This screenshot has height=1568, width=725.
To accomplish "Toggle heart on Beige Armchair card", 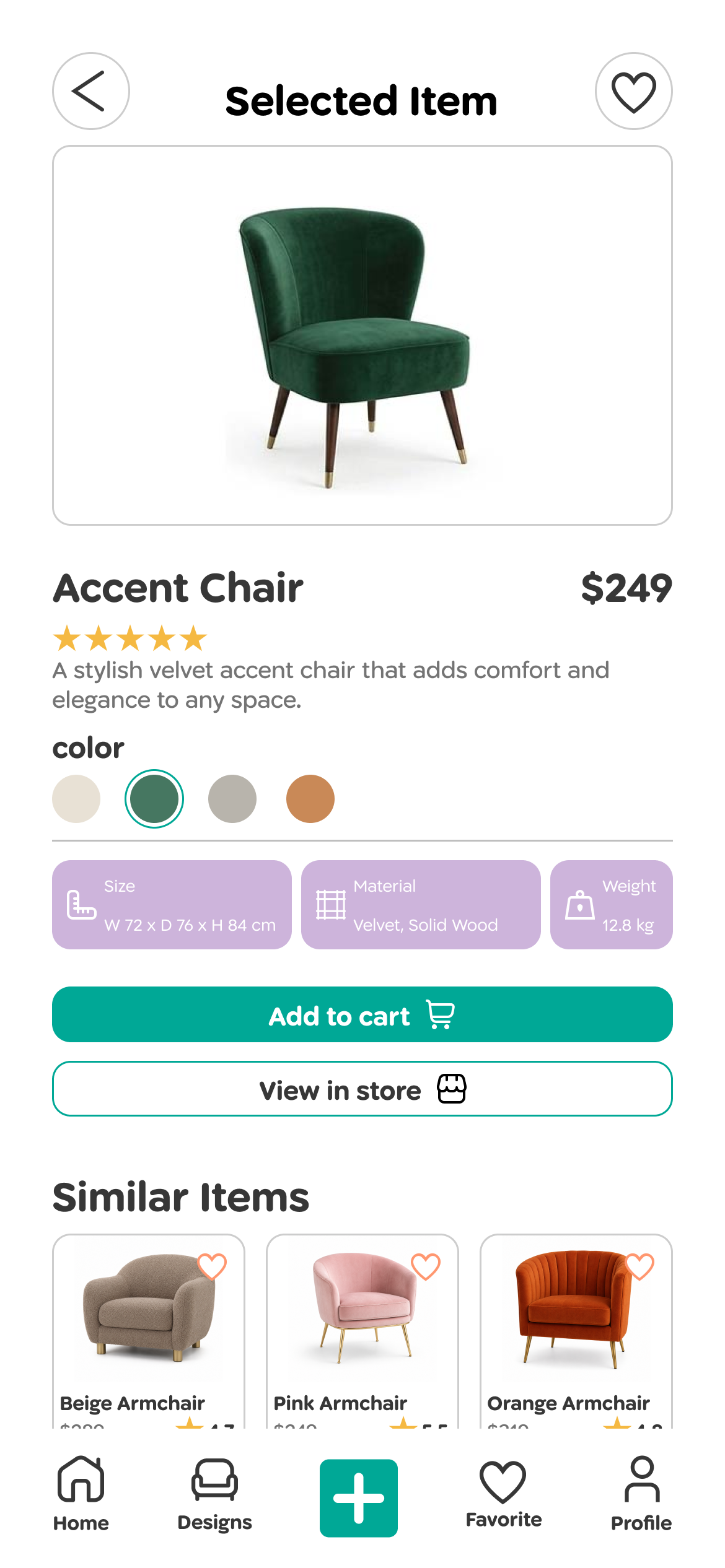I will pyautogui.click(x=212, y=1266).
